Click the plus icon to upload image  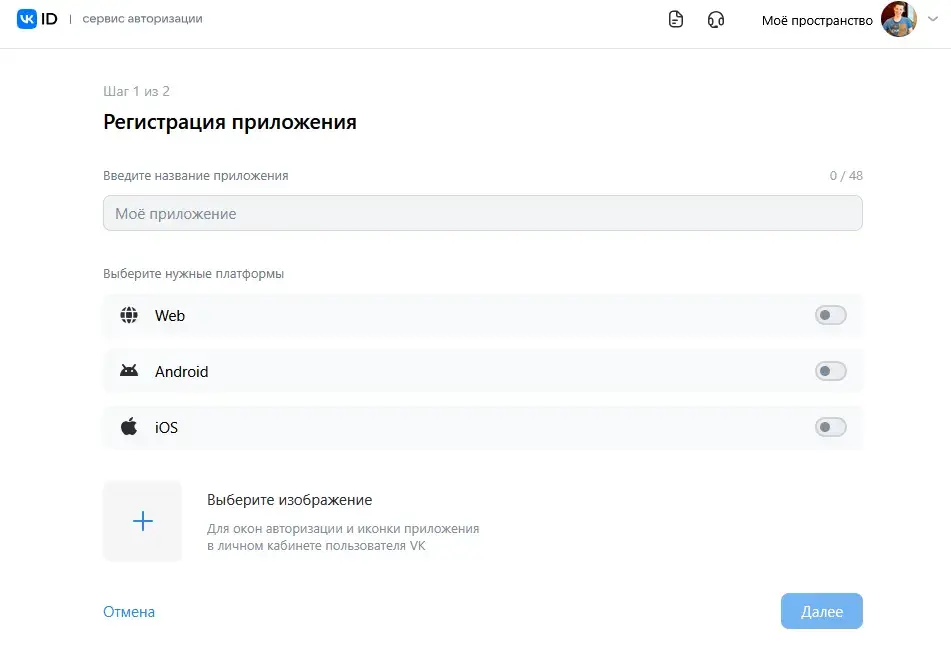[x=143, y=521]
